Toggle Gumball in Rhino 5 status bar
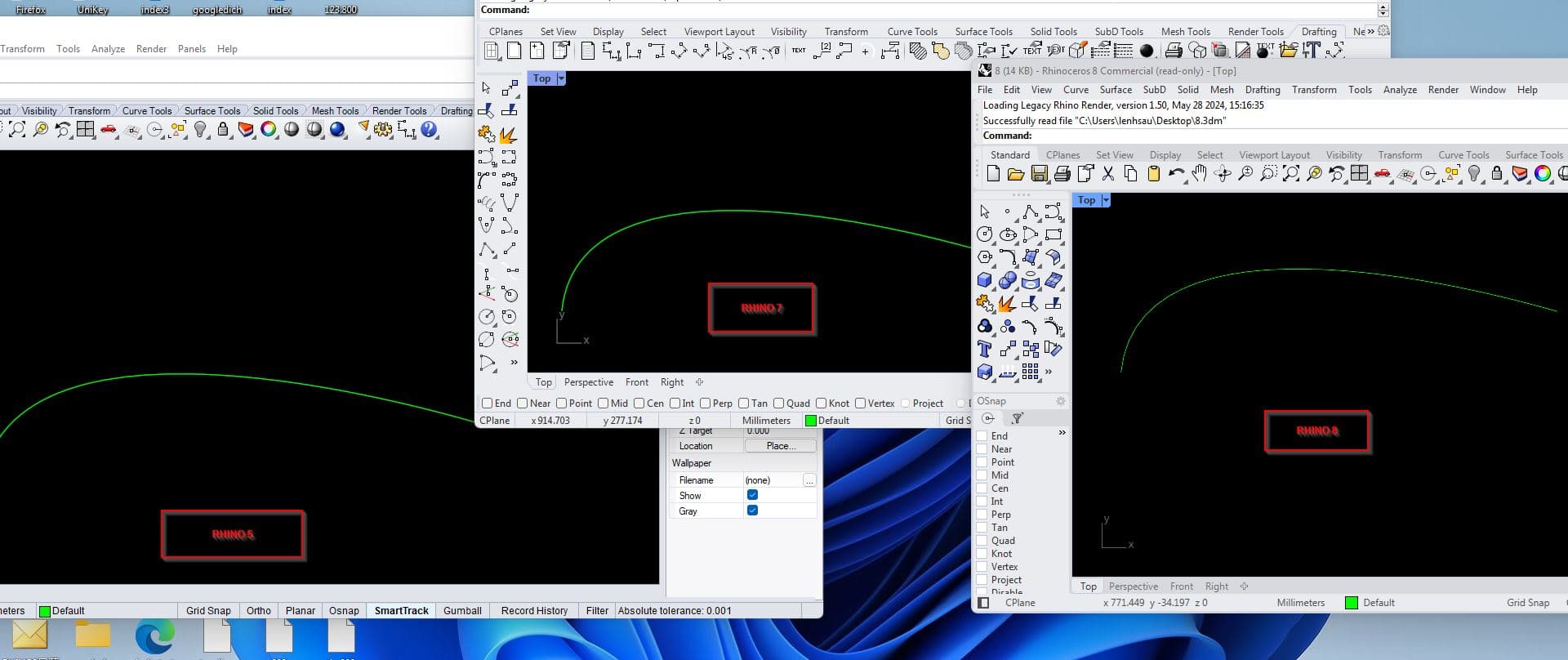The height and width of the screenshot is (660, 1568). 462,611
